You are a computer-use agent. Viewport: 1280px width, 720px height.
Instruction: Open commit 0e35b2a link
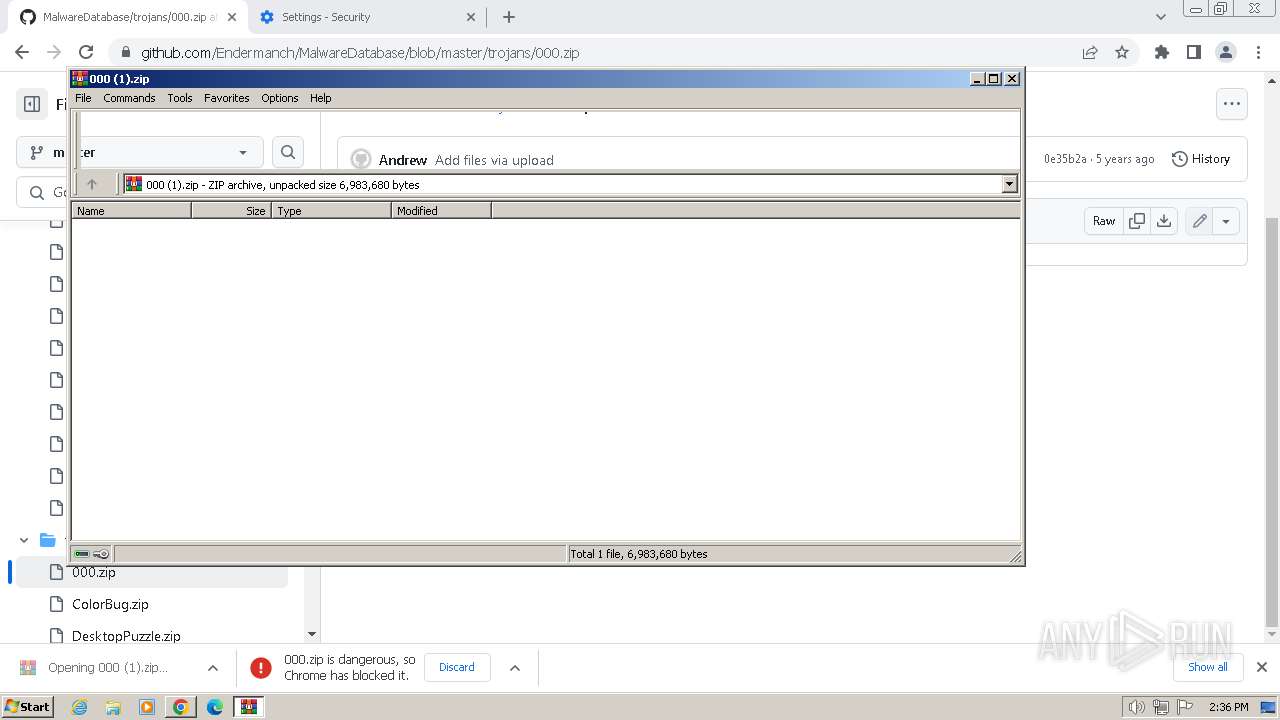(1065, 159)
